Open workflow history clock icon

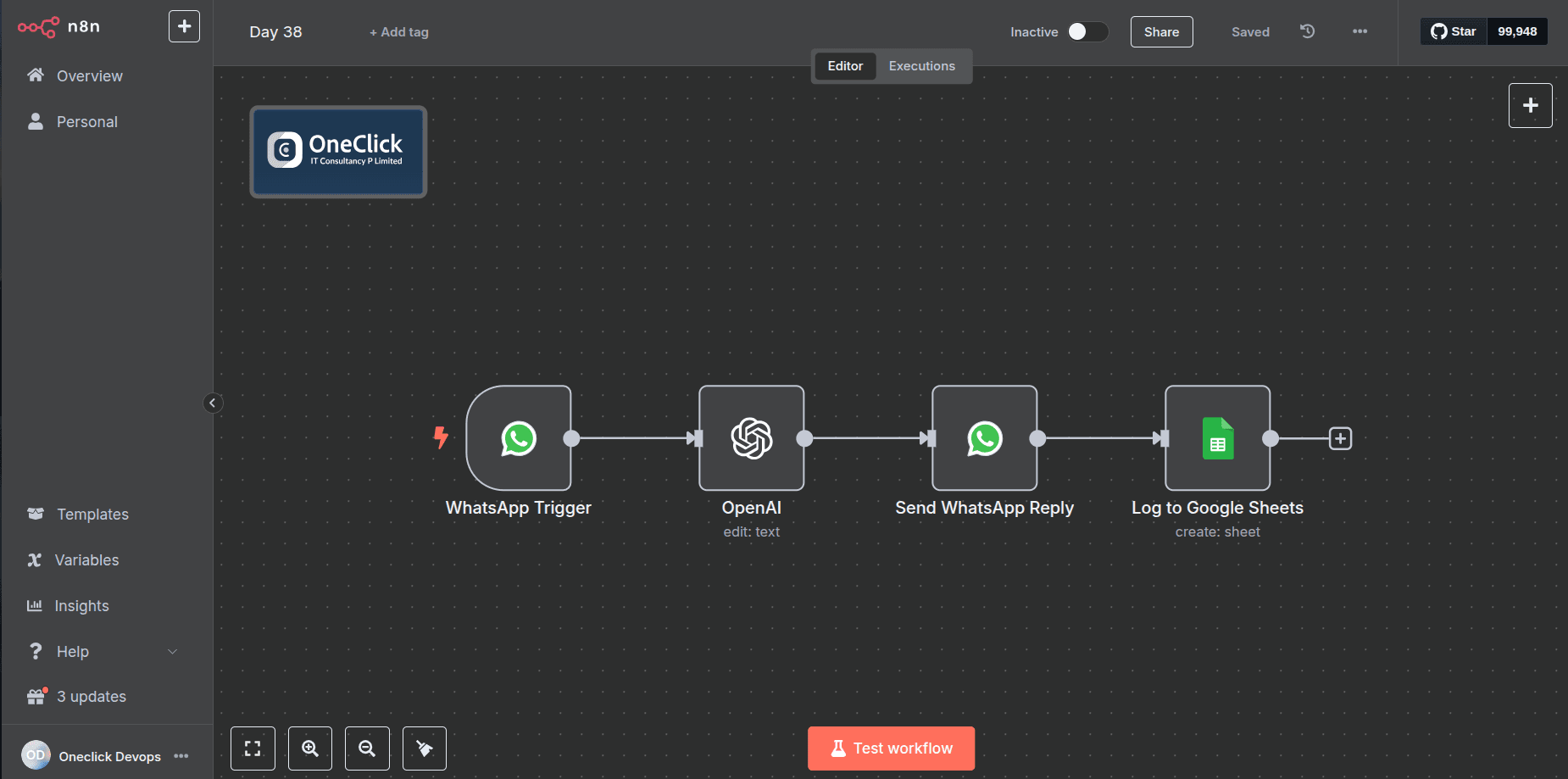coord(1308,31)
